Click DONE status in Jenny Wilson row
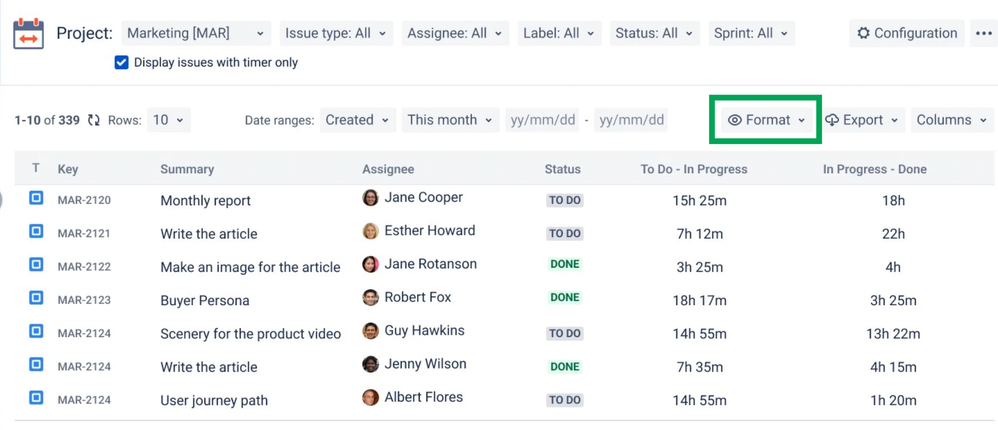Screen dimensions: 998x430 click(x=565, y=366)
